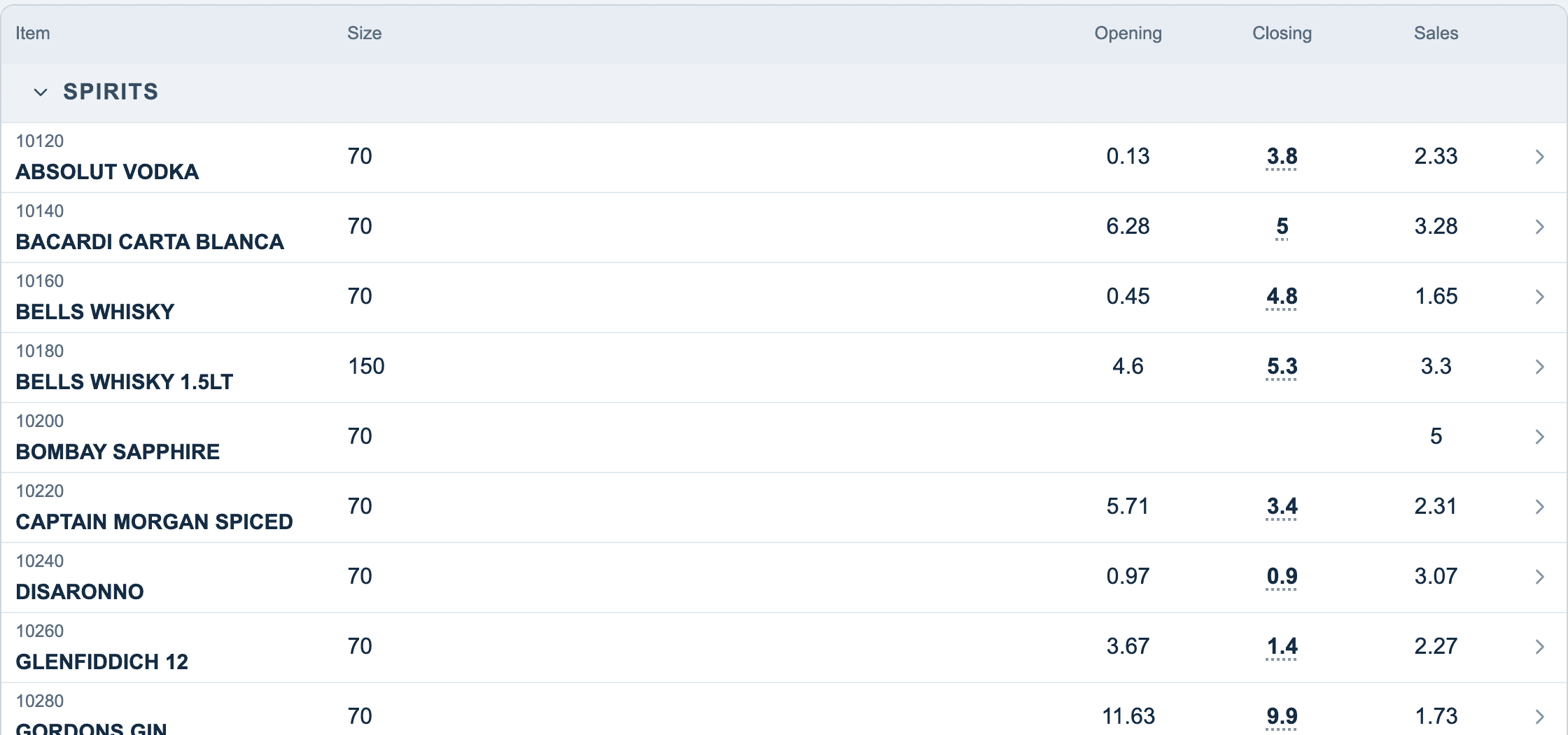Click opening value 6.28

1128,226
